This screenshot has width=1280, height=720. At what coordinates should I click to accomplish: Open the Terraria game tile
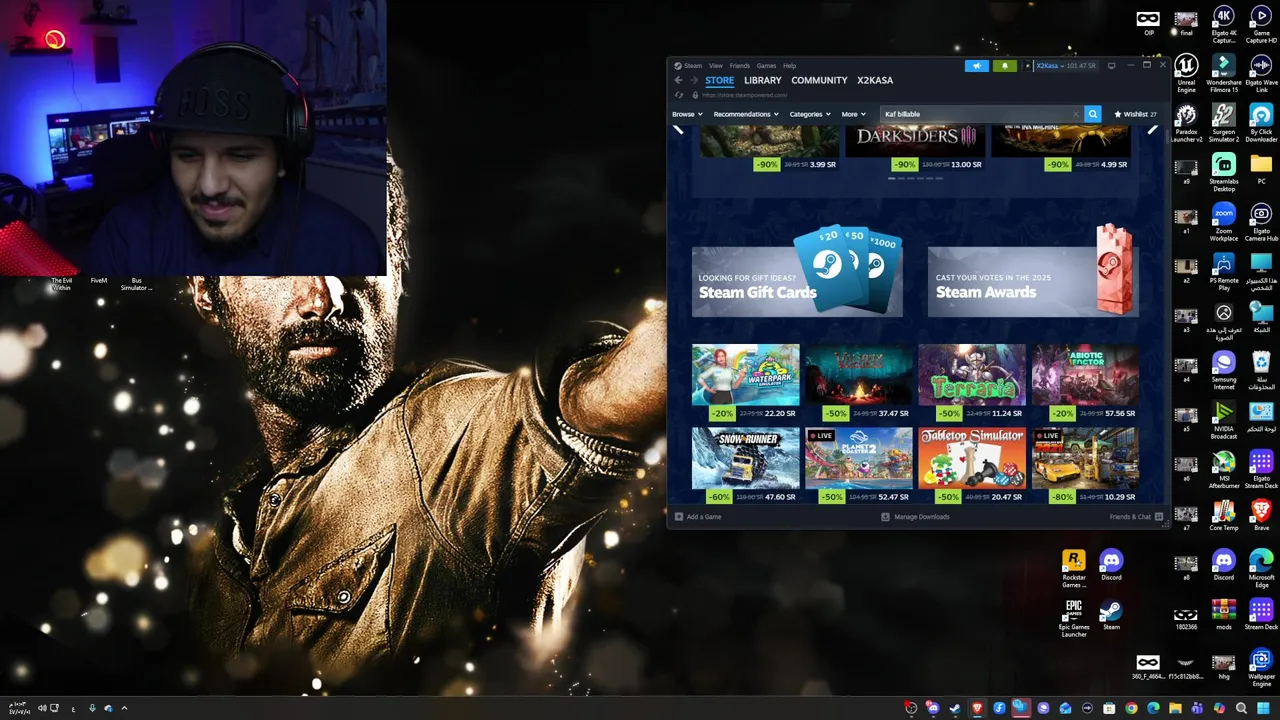[972, 383]
